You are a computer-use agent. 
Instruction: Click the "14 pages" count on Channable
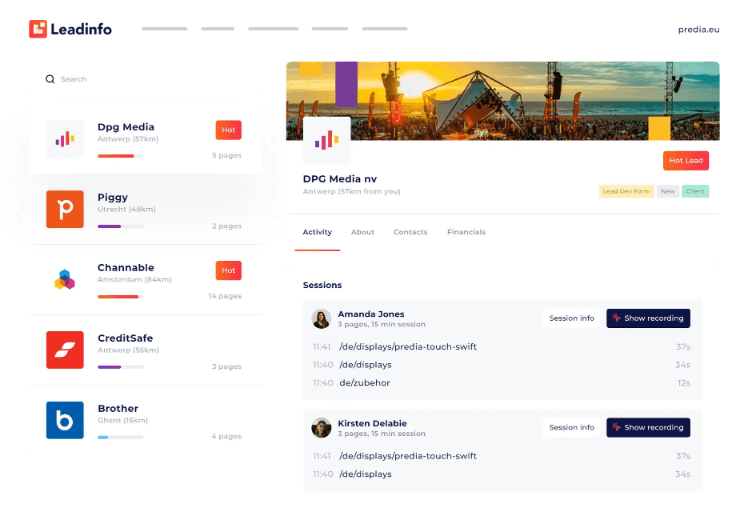click(225, 296)
